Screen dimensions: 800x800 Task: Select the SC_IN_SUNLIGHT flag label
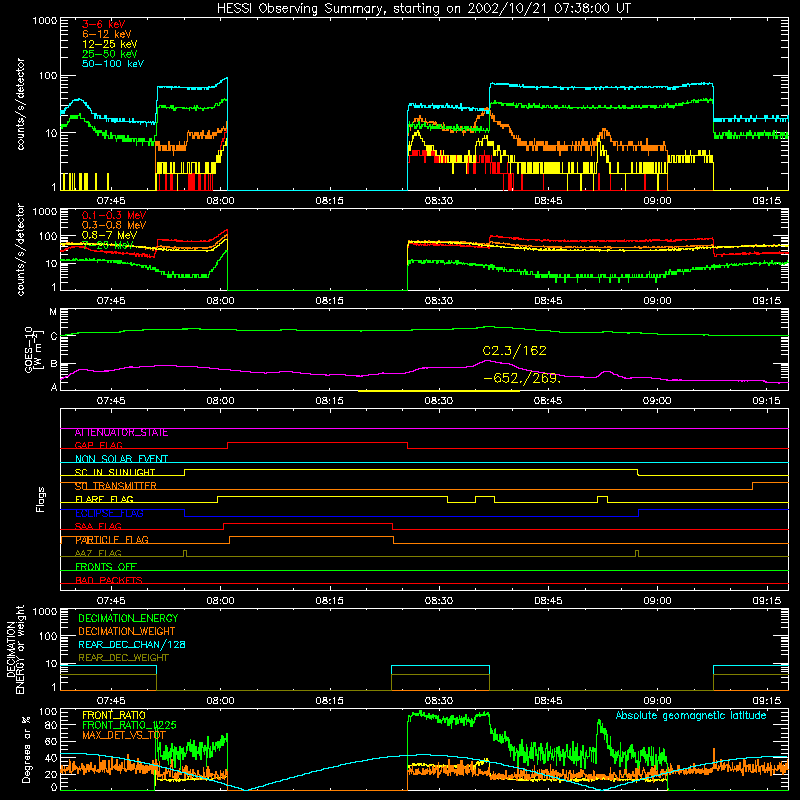point(115,472)
